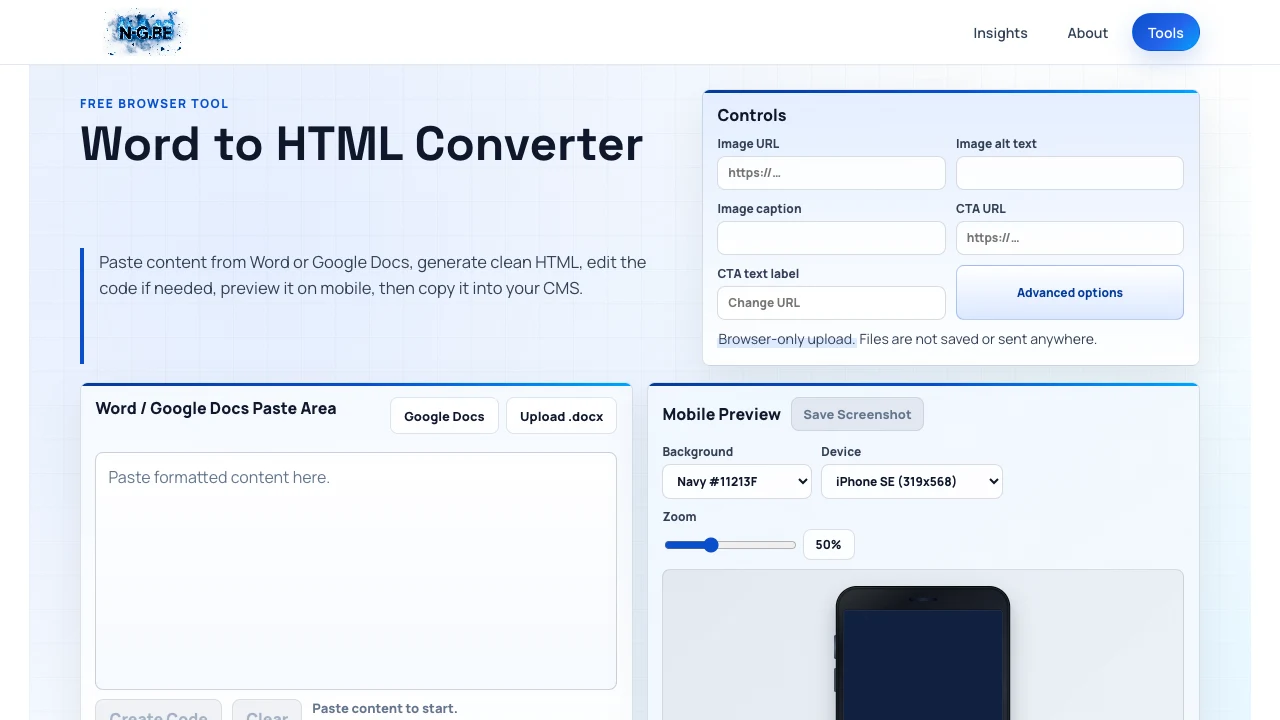Go to the About page
This screenshot has height=720, width=1280.
pos(1087,33)
